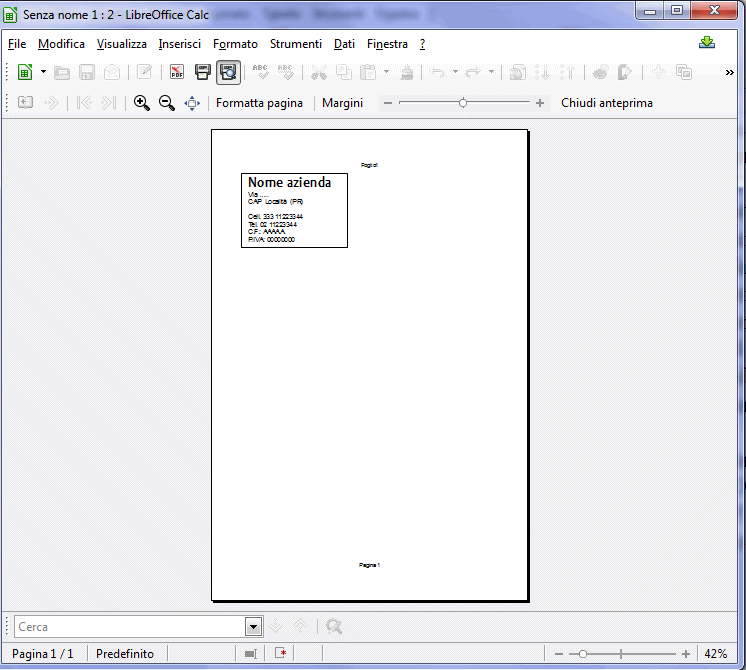
Task: Click the Cut scissors icon
Action: pos(319,72)
